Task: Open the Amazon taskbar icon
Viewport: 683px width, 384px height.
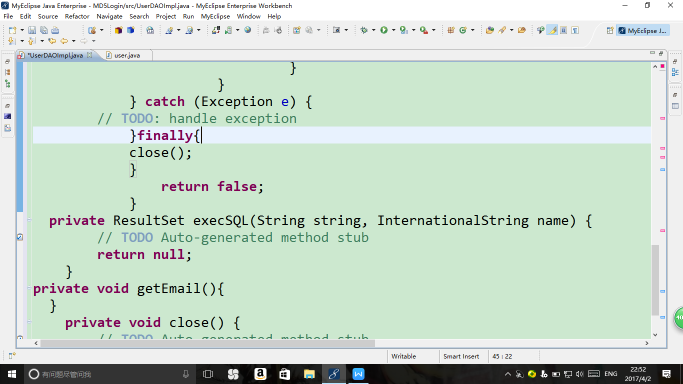Action: [x=260, y=374]
